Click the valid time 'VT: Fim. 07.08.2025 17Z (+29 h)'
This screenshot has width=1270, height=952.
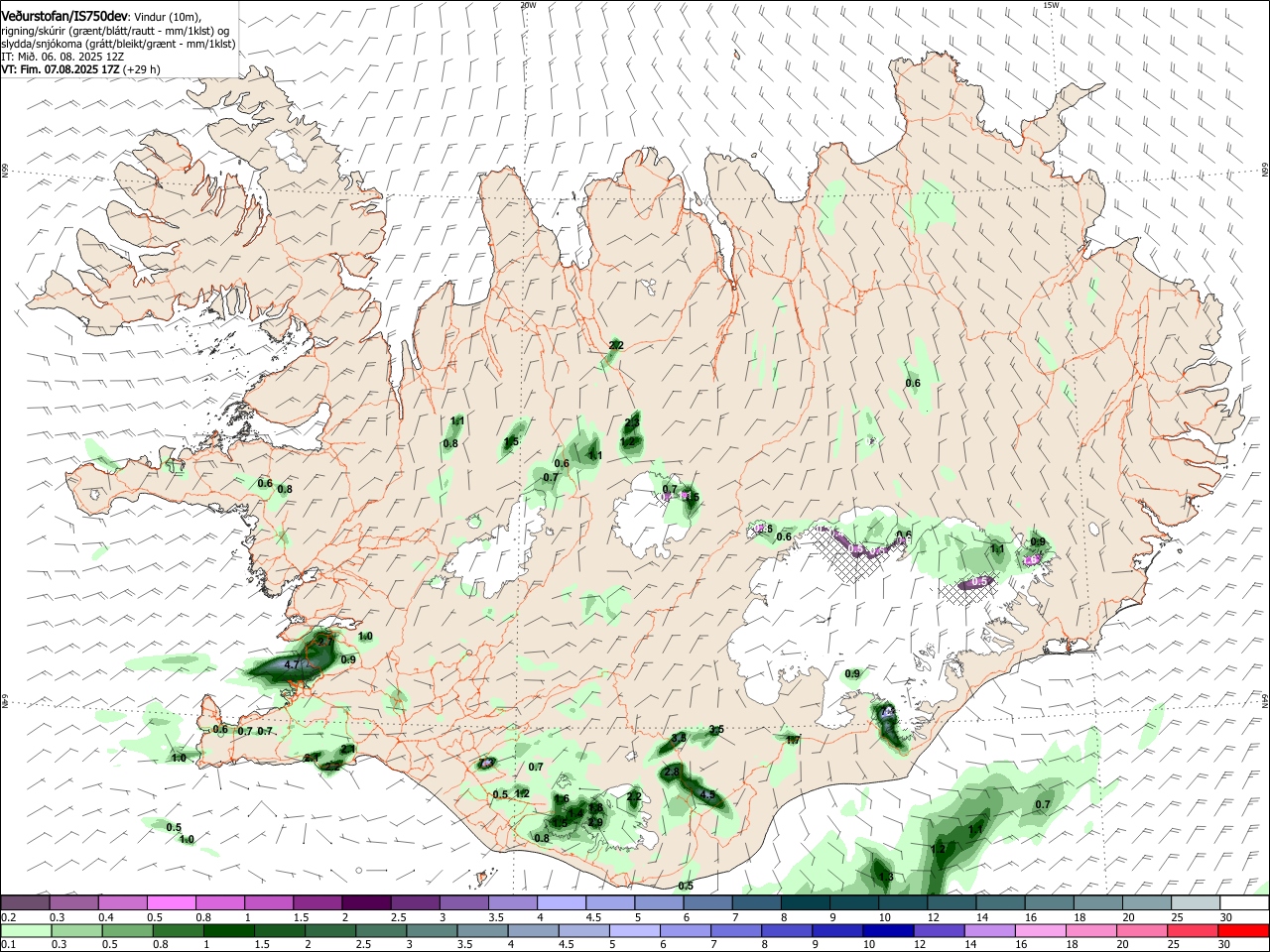(81, 69)
